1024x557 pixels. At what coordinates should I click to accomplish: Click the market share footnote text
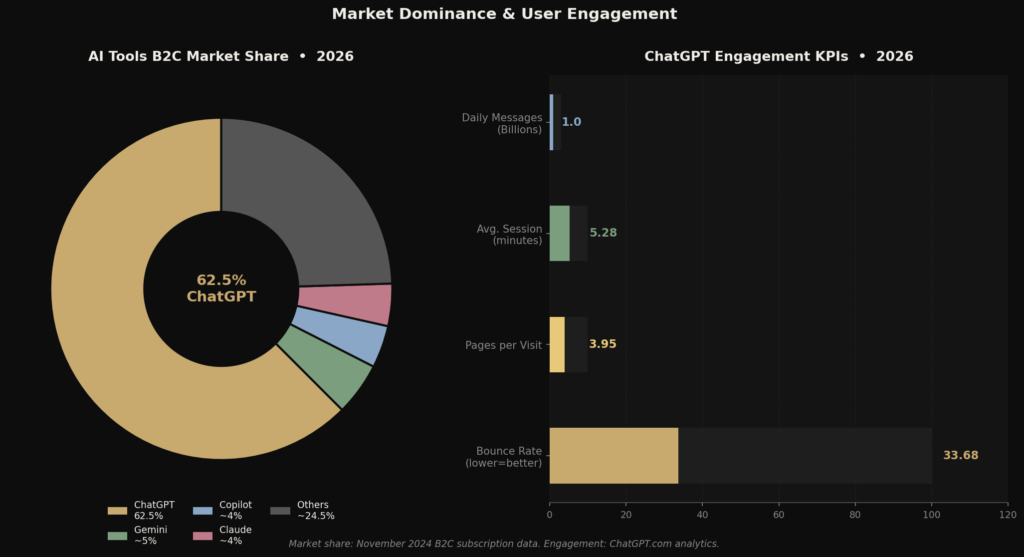click(504, 543)
